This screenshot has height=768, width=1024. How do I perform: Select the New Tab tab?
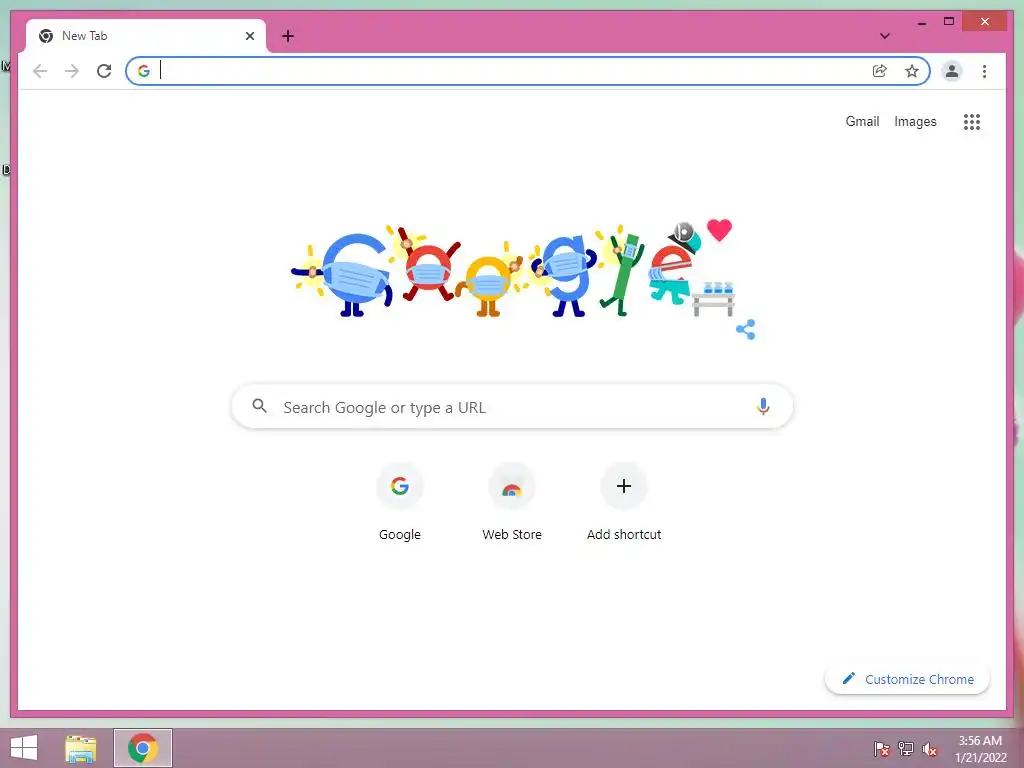click(146, 37)
